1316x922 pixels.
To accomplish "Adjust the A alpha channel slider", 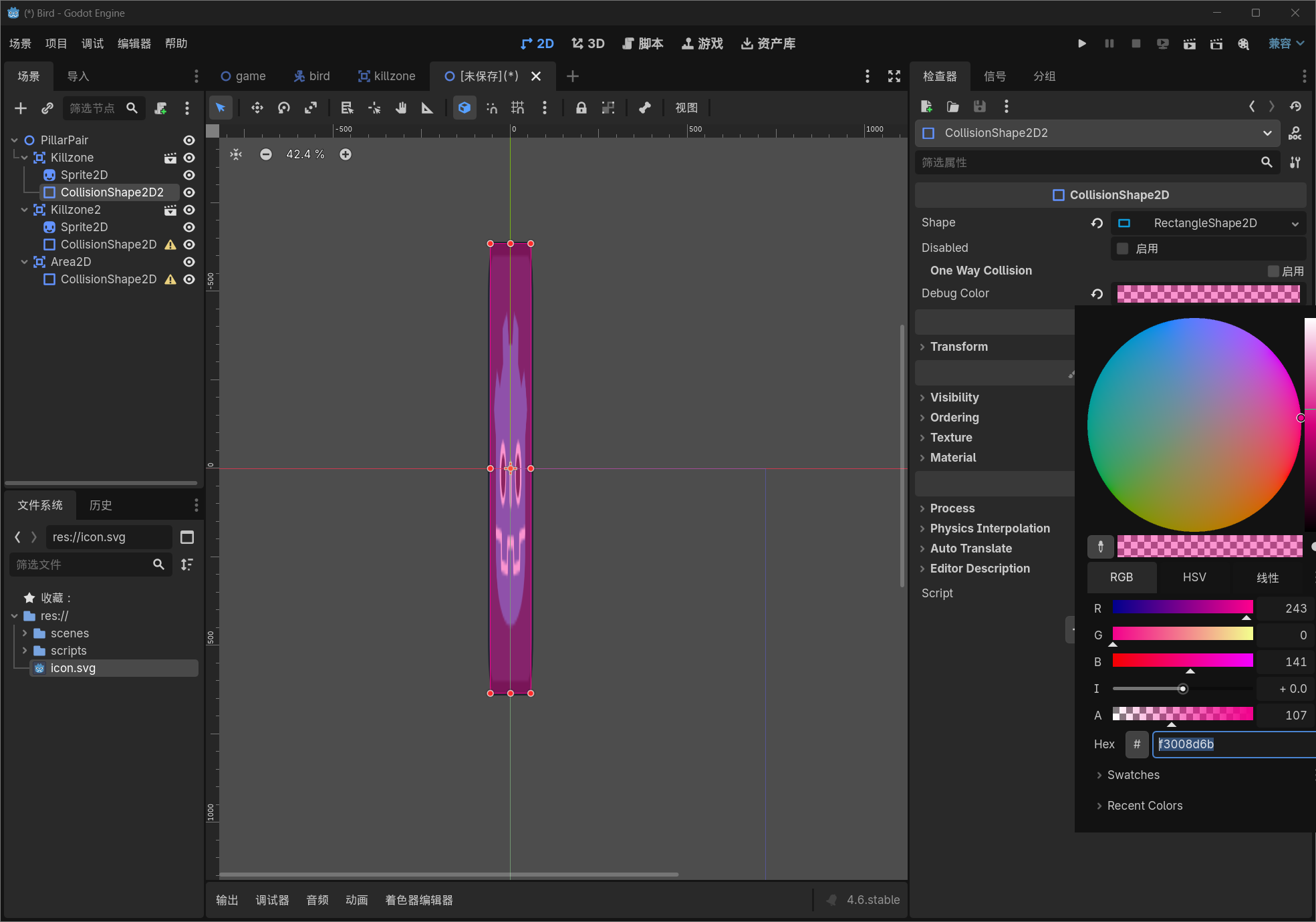I will point(1183,715).
